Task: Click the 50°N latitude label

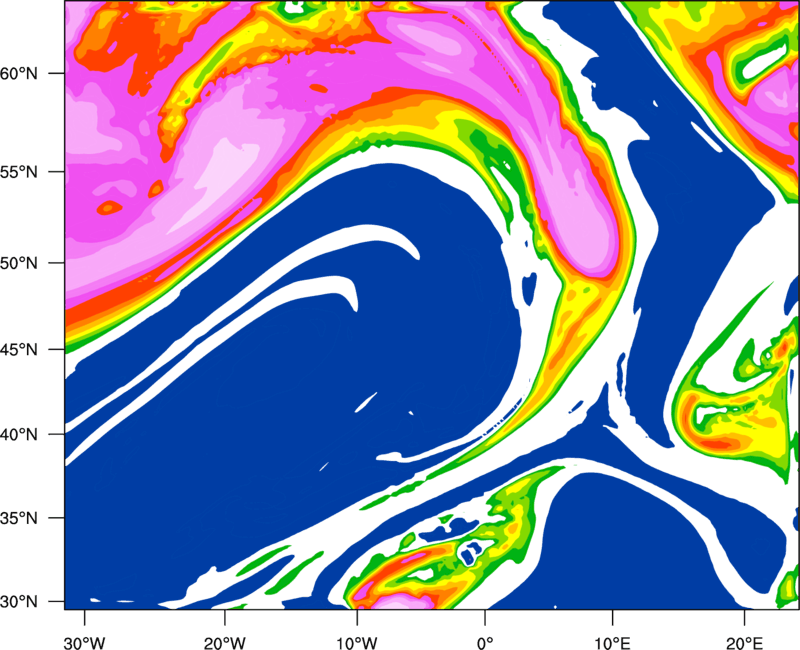Action: pos(19,263)
